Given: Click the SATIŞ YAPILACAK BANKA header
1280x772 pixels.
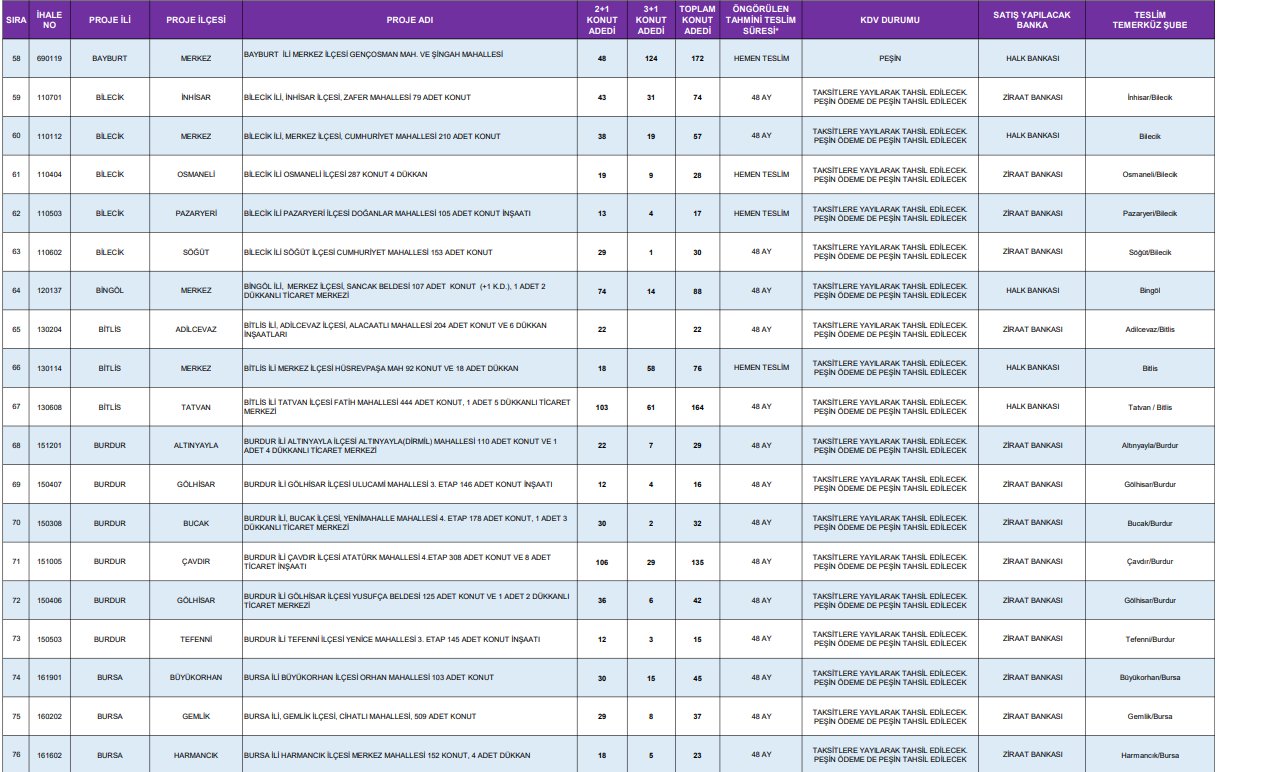Looking at the screenshot, I should point(1032,20).
